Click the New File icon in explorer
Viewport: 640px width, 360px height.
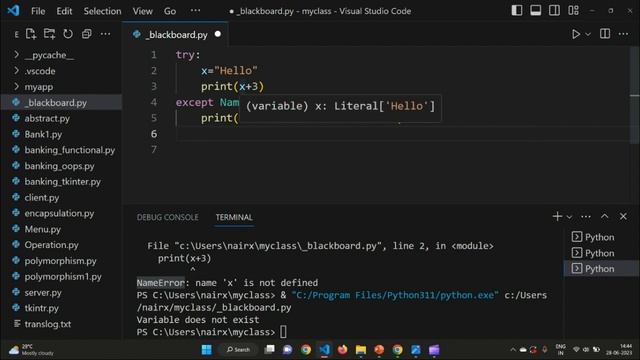tap(31, 34)
